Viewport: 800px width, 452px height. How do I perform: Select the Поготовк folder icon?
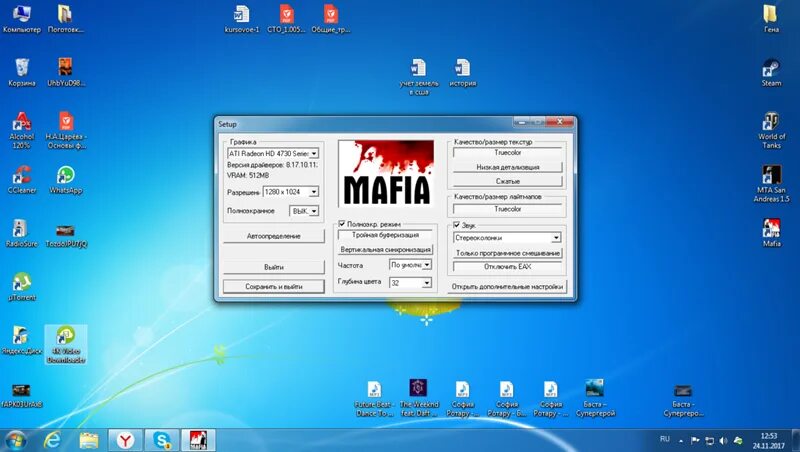(x=65, y=19)
